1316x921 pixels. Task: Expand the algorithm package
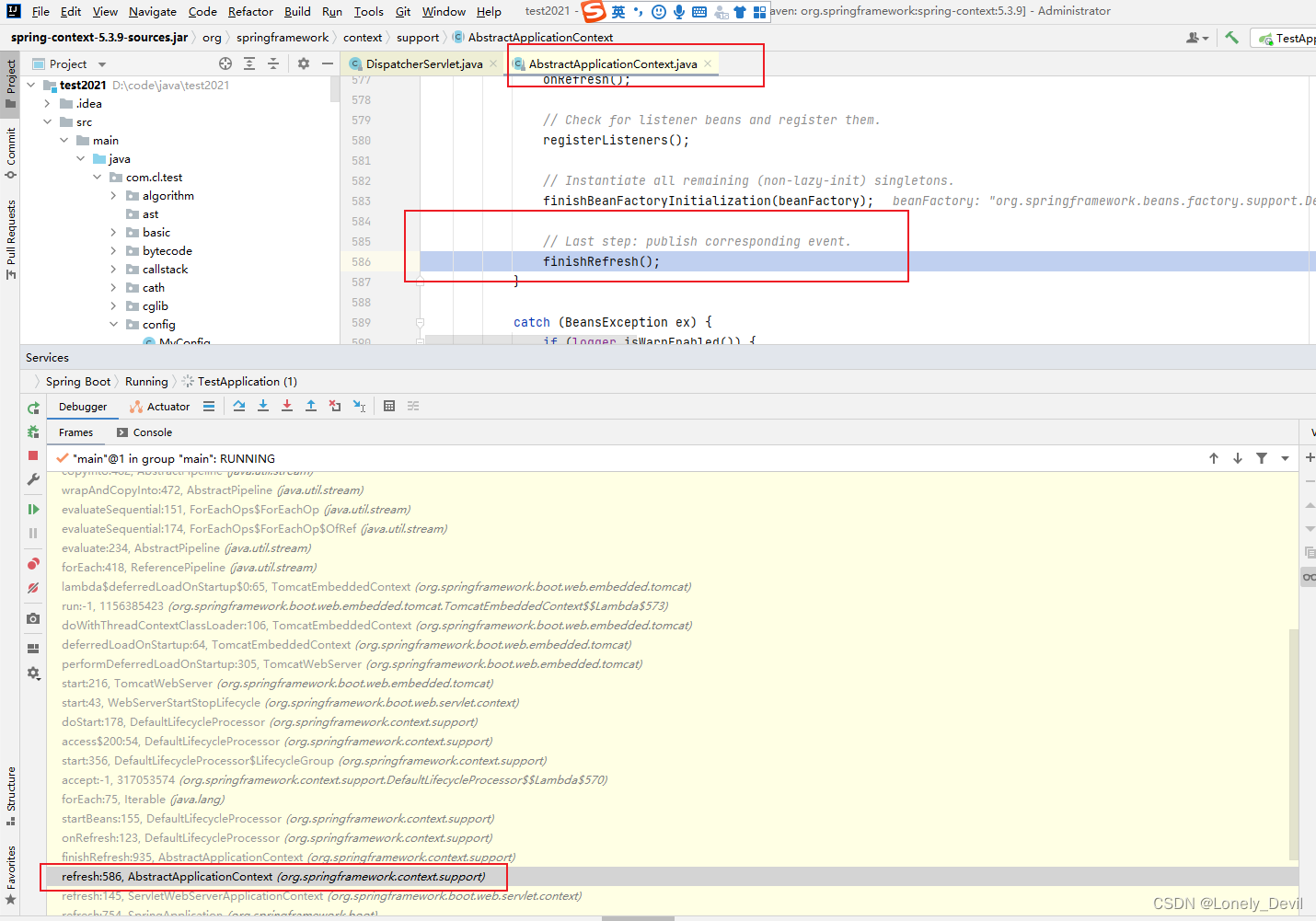tap(114, 195)
